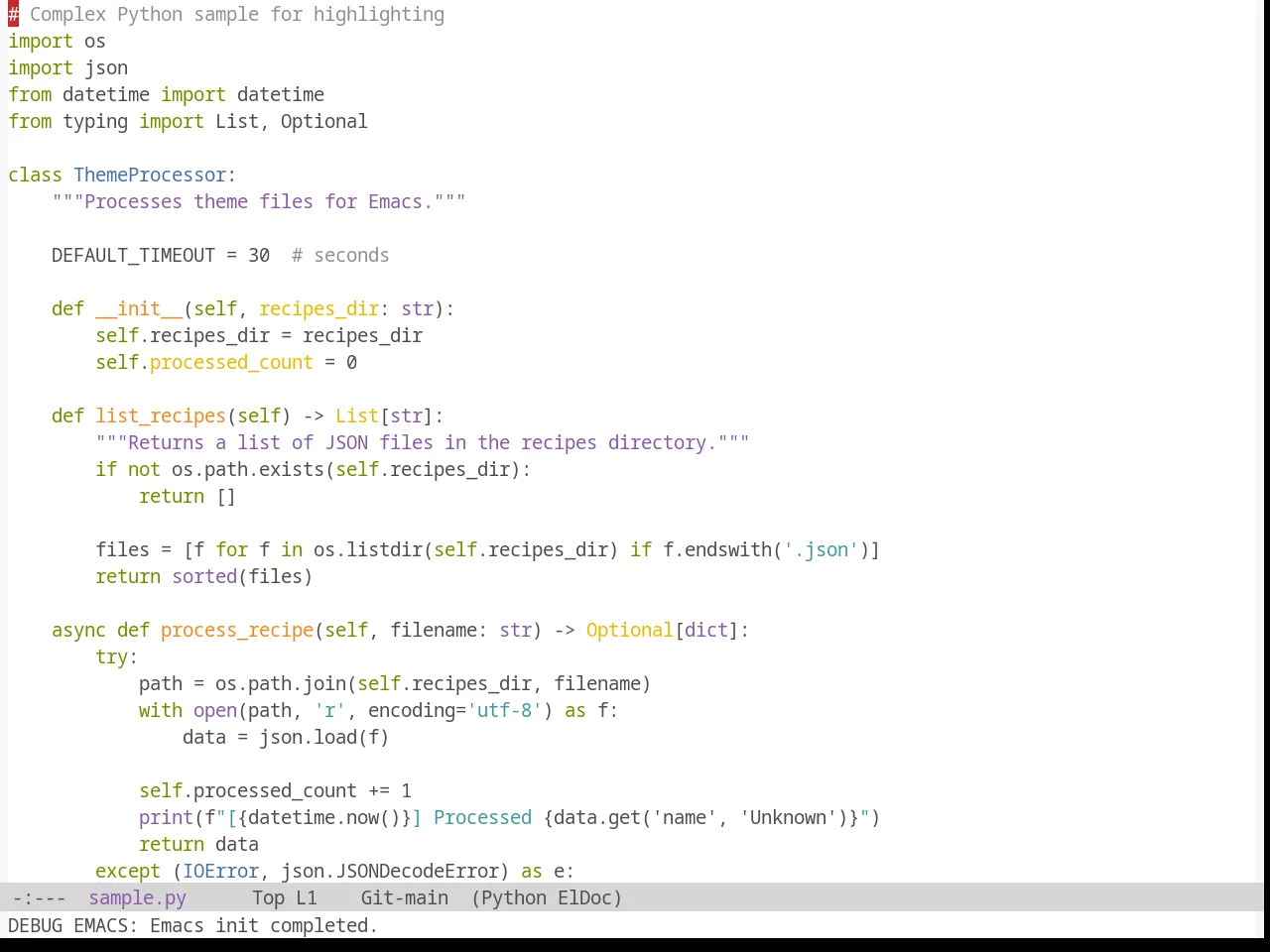Click the 'Returns a list of JSON files' docstring
This screenshot has height=952, width=1270.
pyautogui.click(x=423, y=443)
